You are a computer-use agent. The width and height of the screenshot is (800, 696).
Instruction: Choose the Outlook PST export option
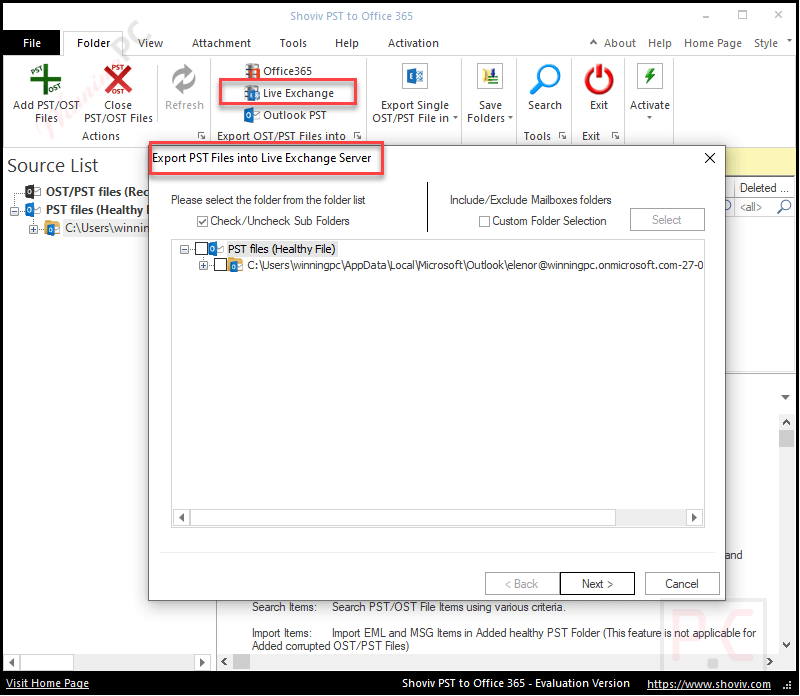point(285,115)
